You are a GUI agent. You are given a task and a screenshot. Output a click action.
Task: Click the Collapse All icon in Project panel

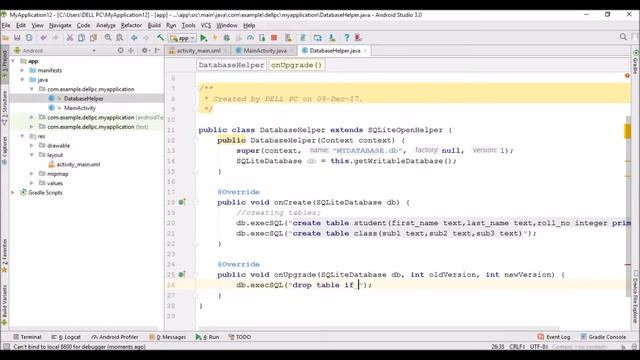pos(131,51)
